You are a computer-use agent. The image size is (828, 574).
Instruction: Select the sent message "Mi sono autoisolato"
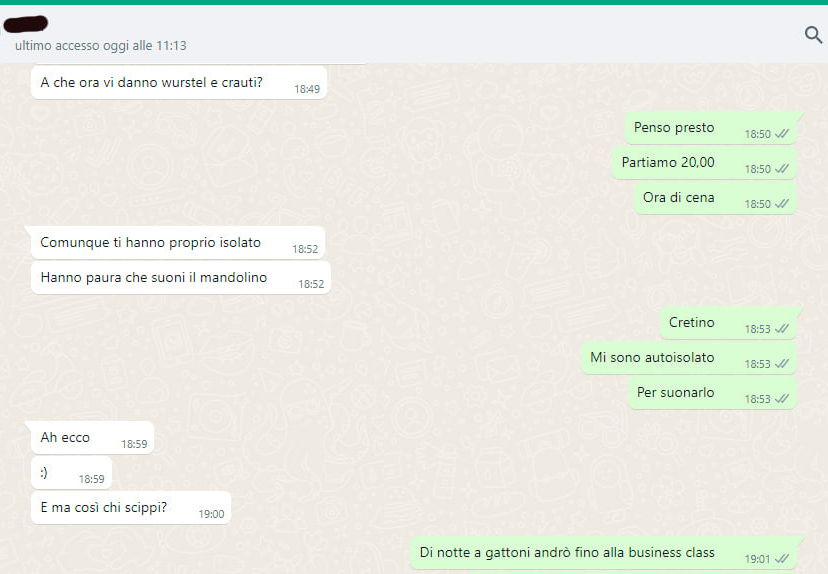[x=689, y=357]
